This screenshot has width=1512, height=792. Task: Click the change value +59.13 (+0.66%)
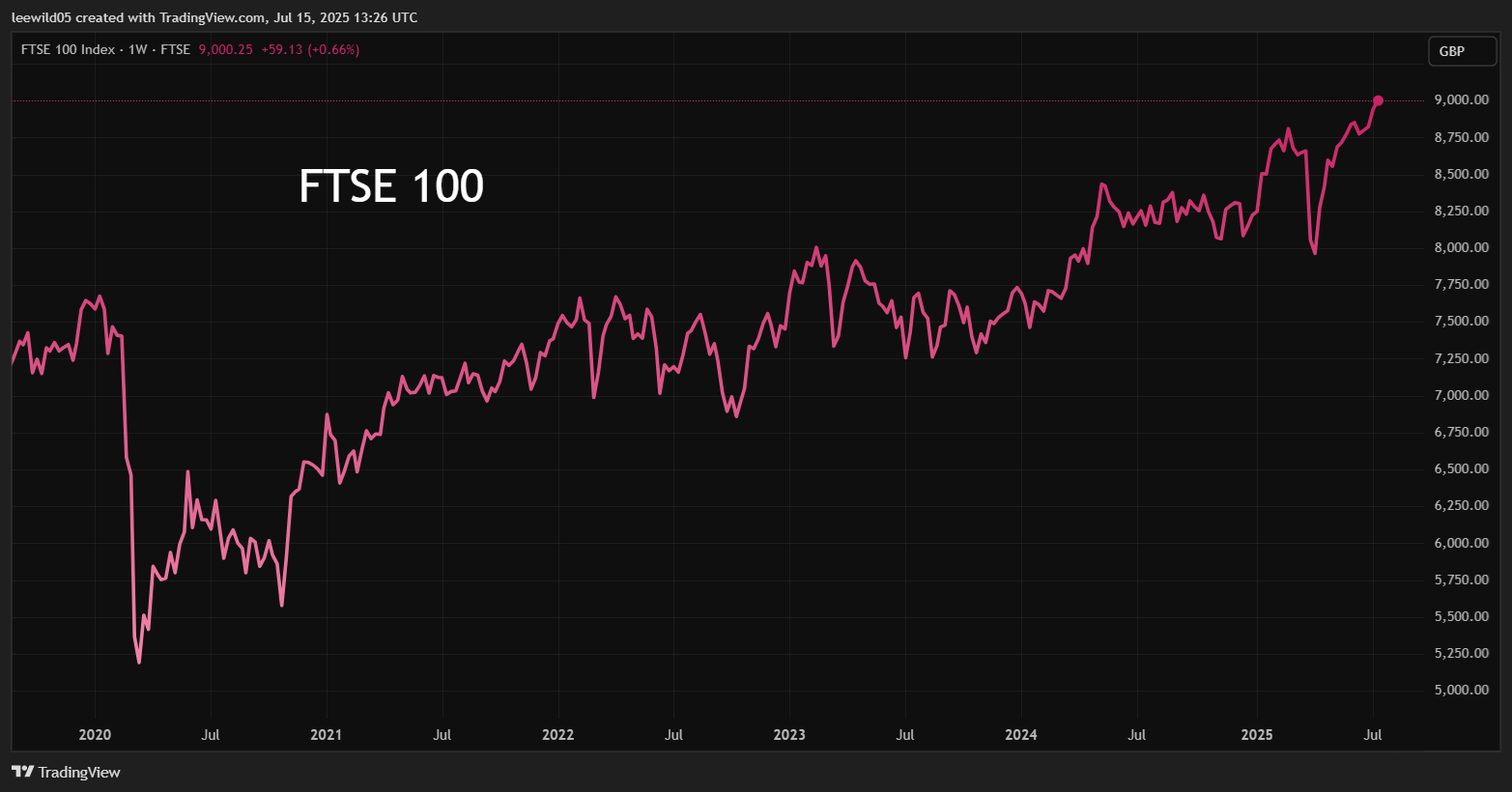coord(310,49)
